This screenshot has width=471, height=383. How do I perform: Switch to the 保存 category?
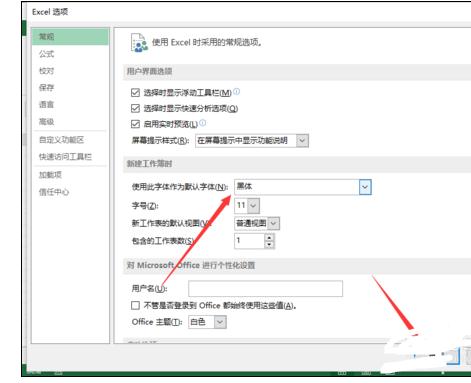point(46,88)
